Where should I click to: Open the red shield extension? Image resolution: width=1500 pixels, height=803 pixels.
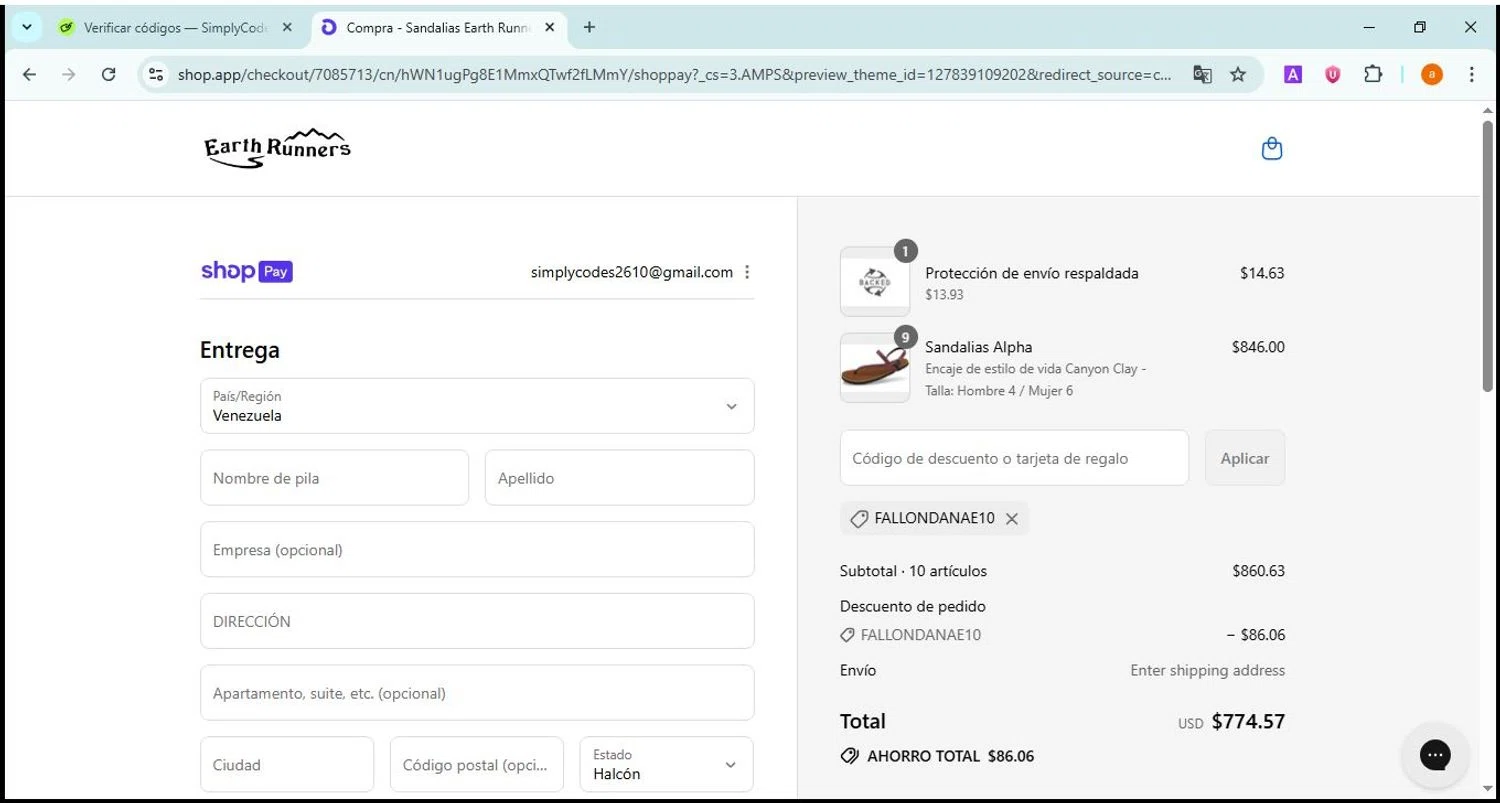click(x=1332, y=74)
